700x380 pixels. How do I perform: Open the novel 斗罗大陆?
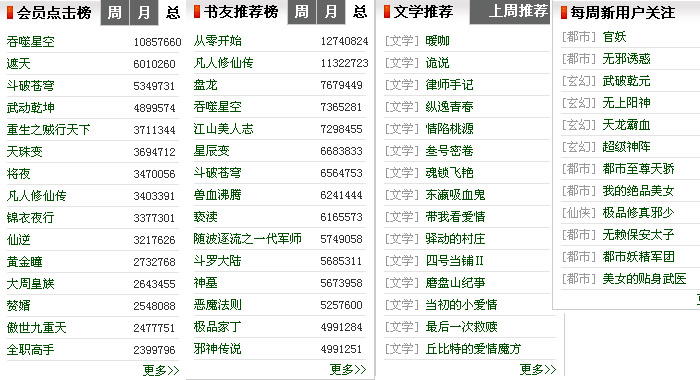coord(218,261)
